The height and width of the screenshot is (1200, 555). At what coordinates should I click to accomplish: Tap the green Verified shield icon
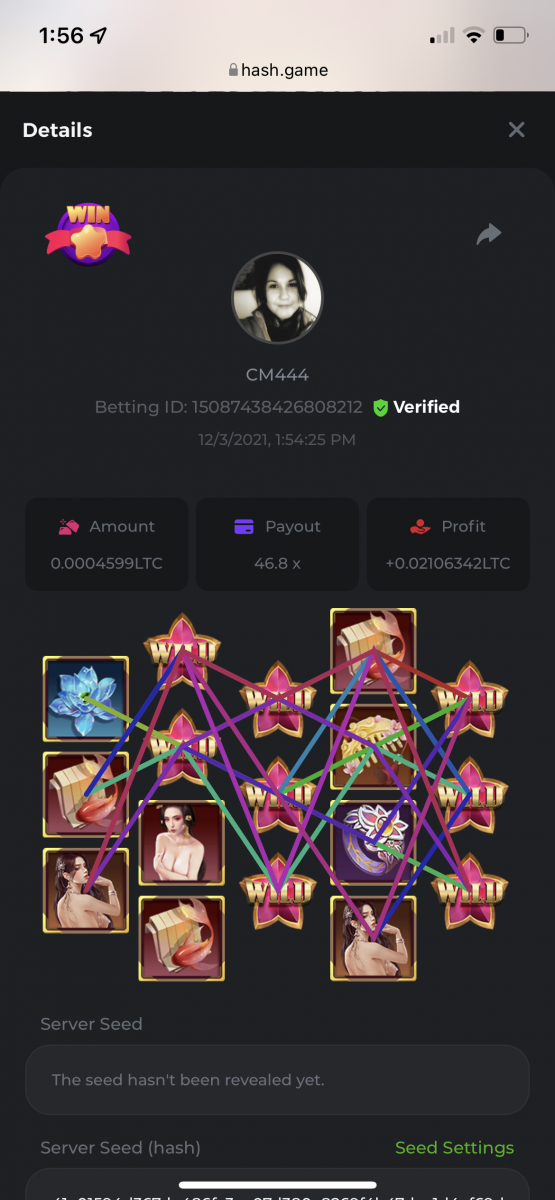380,407
